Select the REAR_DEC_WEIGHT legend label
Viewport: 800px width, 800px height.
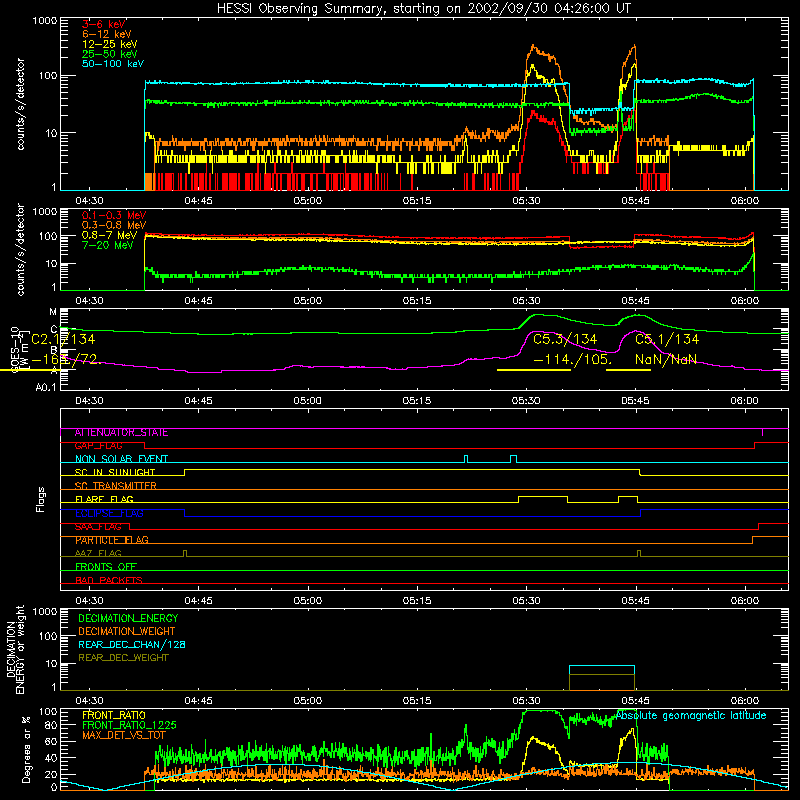(x=123, y=658)
